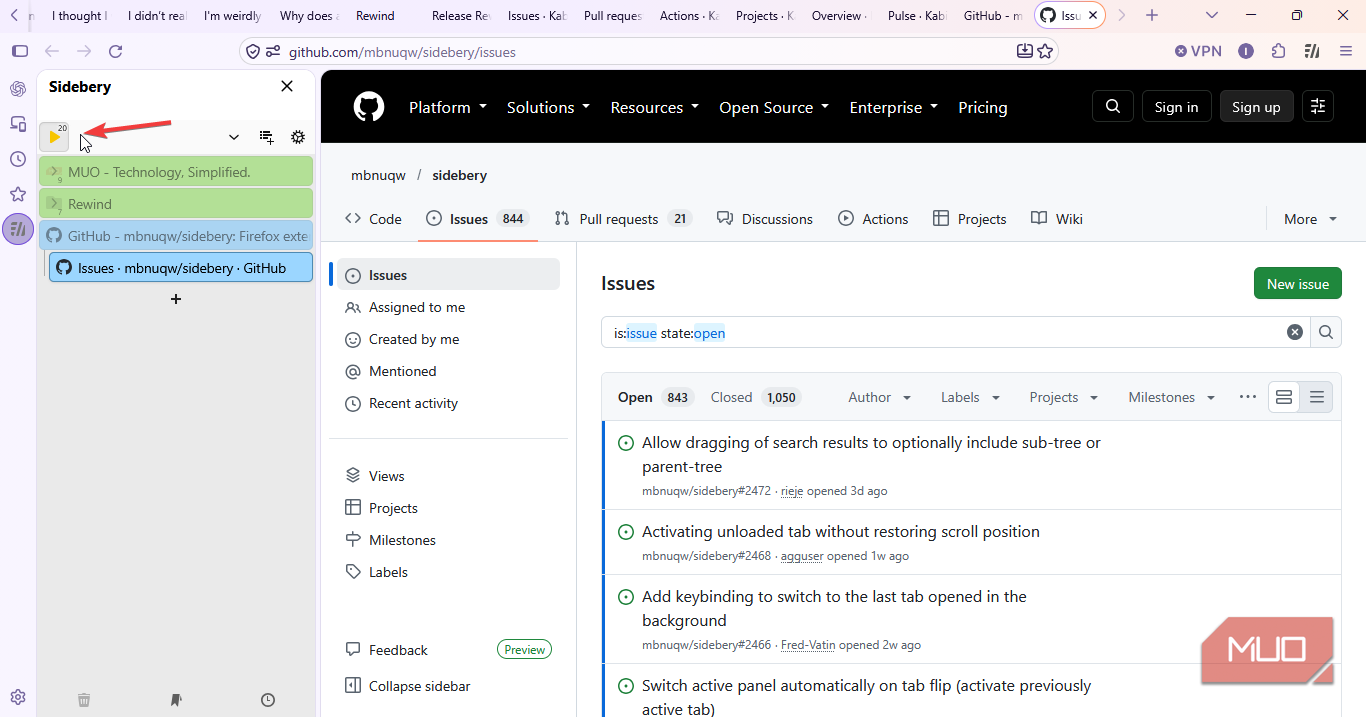Clear the issue filter query with X icon
The width and height of the screenshot is (1366, 717).
click(1295, 333)
